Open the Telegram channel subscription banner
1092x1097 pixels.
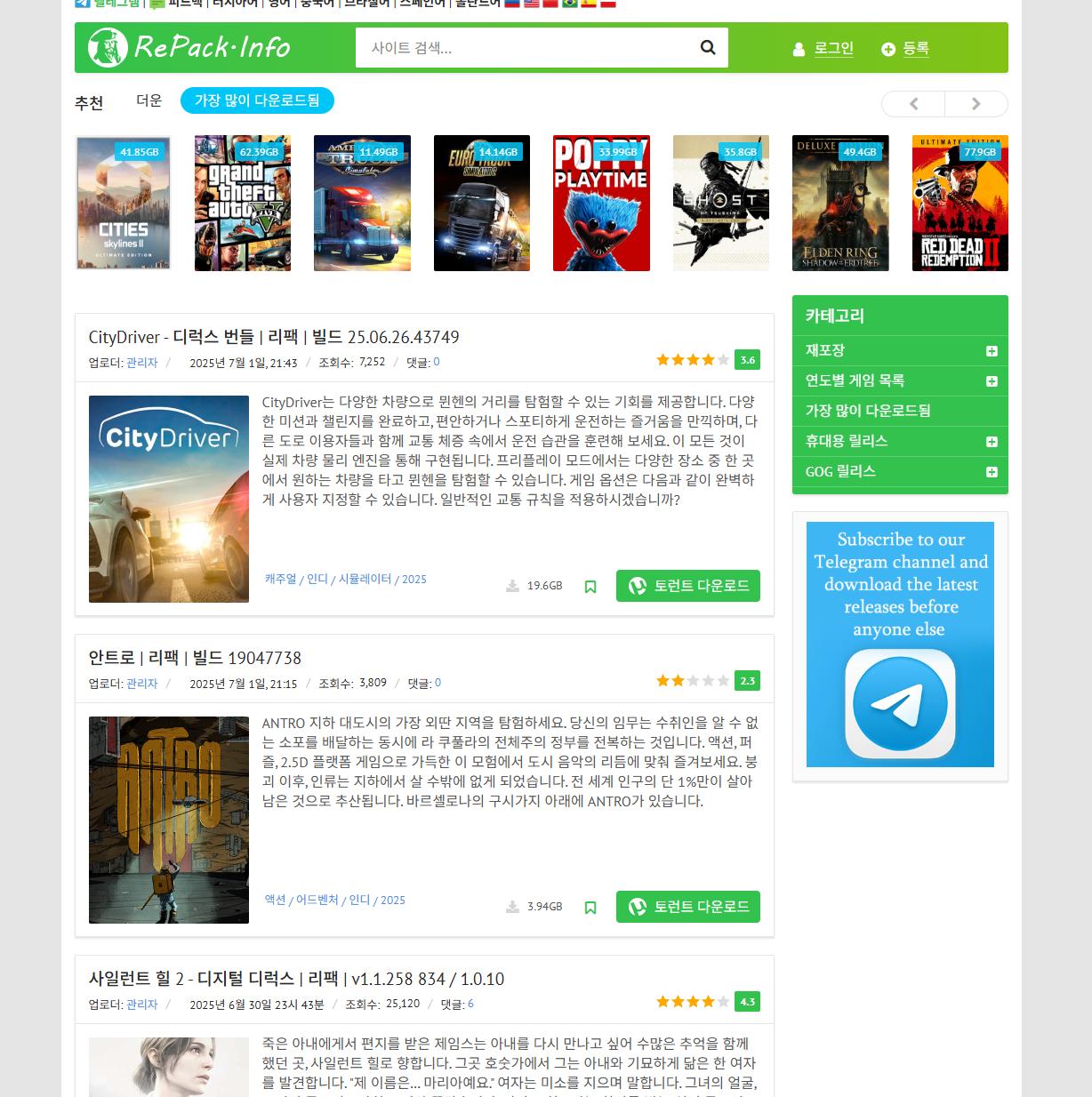click(900, 645)
